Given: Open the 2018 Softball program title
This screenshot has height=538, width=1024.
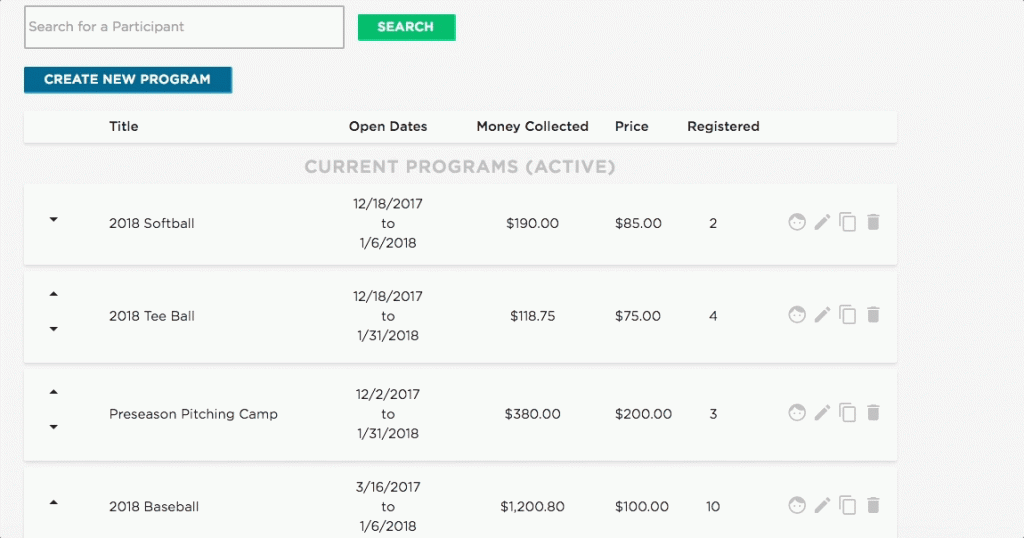Looking at the screenshot, I should pyautogui.click(x=152, y=223).
